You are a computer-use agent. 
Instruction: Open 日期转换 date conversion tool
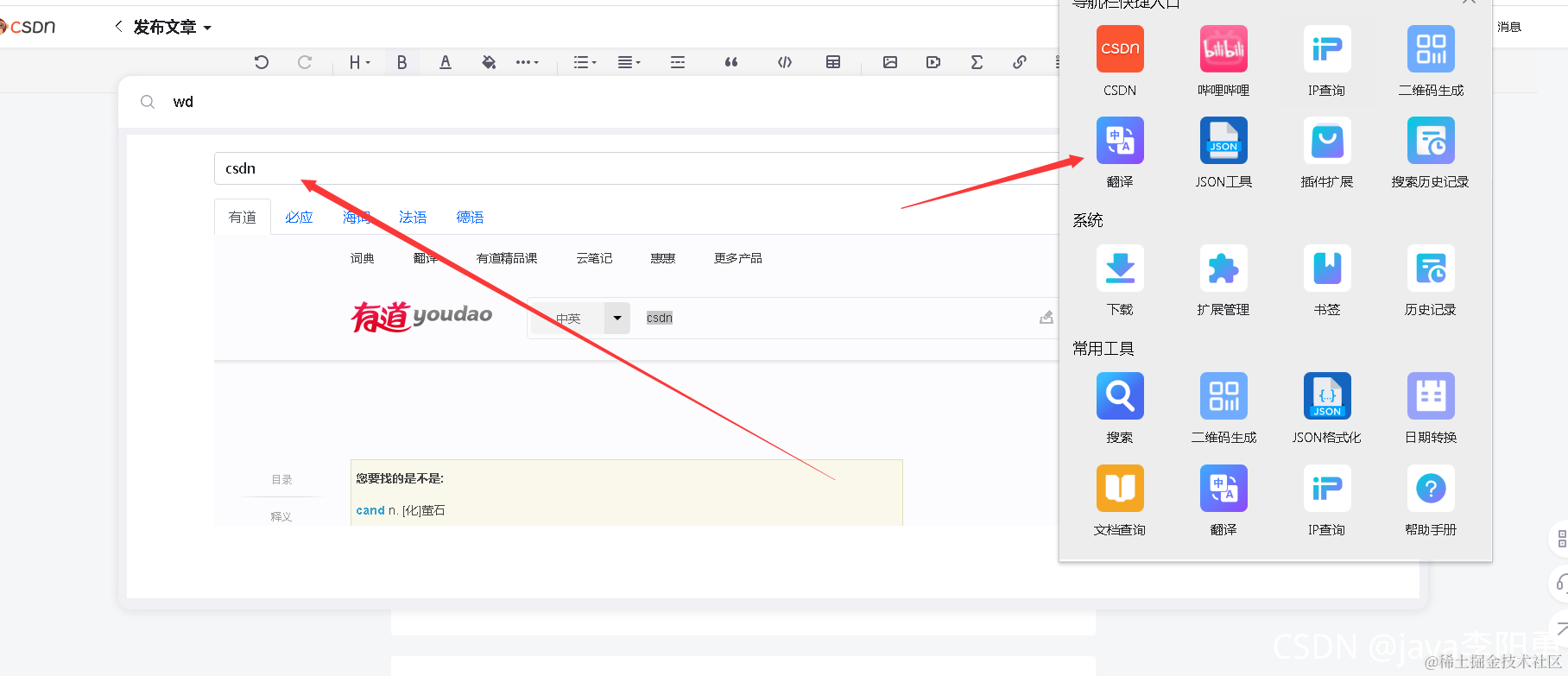[x=1431, y=396]
